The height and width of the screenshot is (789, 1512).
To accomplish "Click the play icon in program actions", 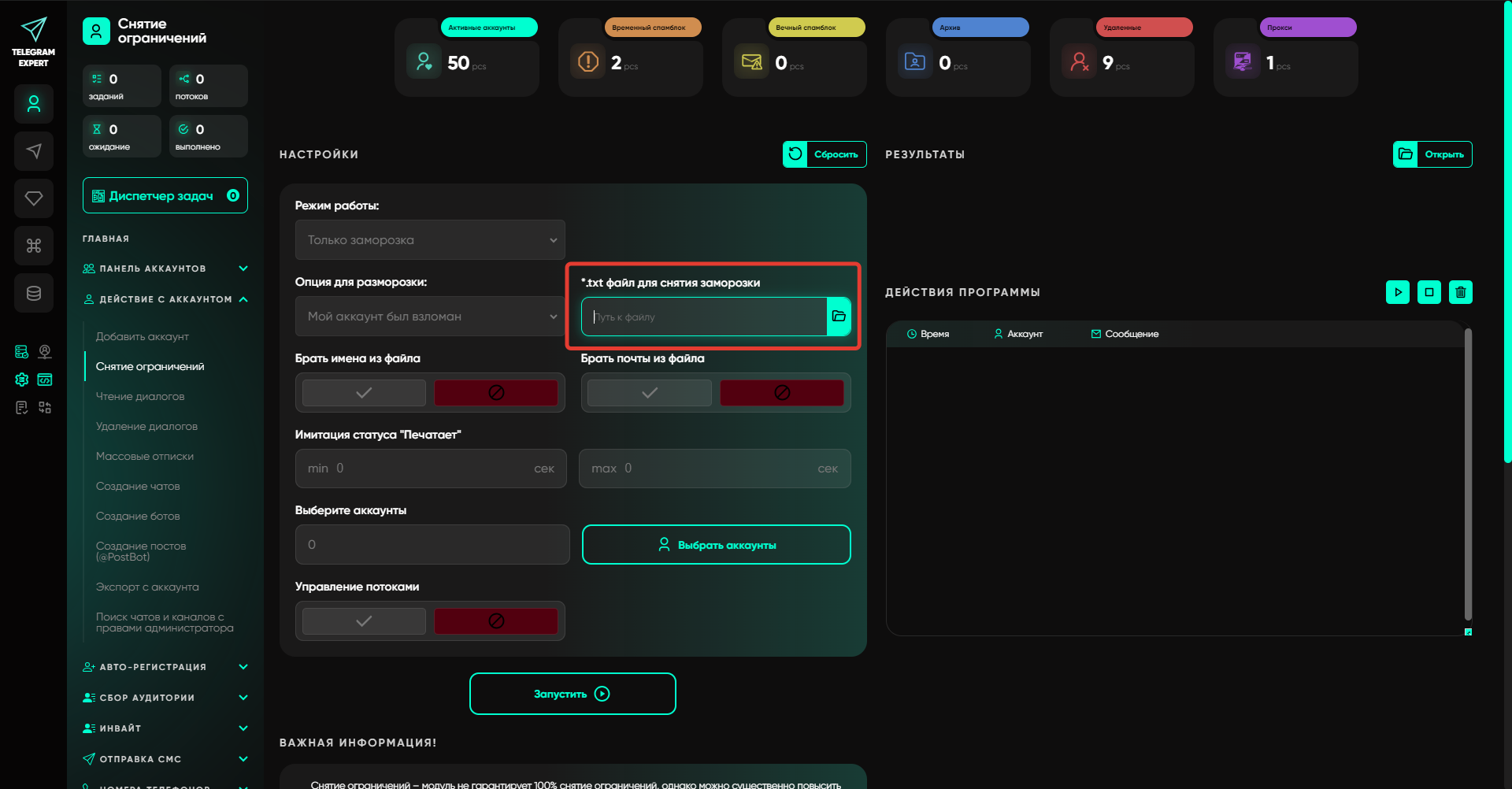I will tap(1398, 292).
